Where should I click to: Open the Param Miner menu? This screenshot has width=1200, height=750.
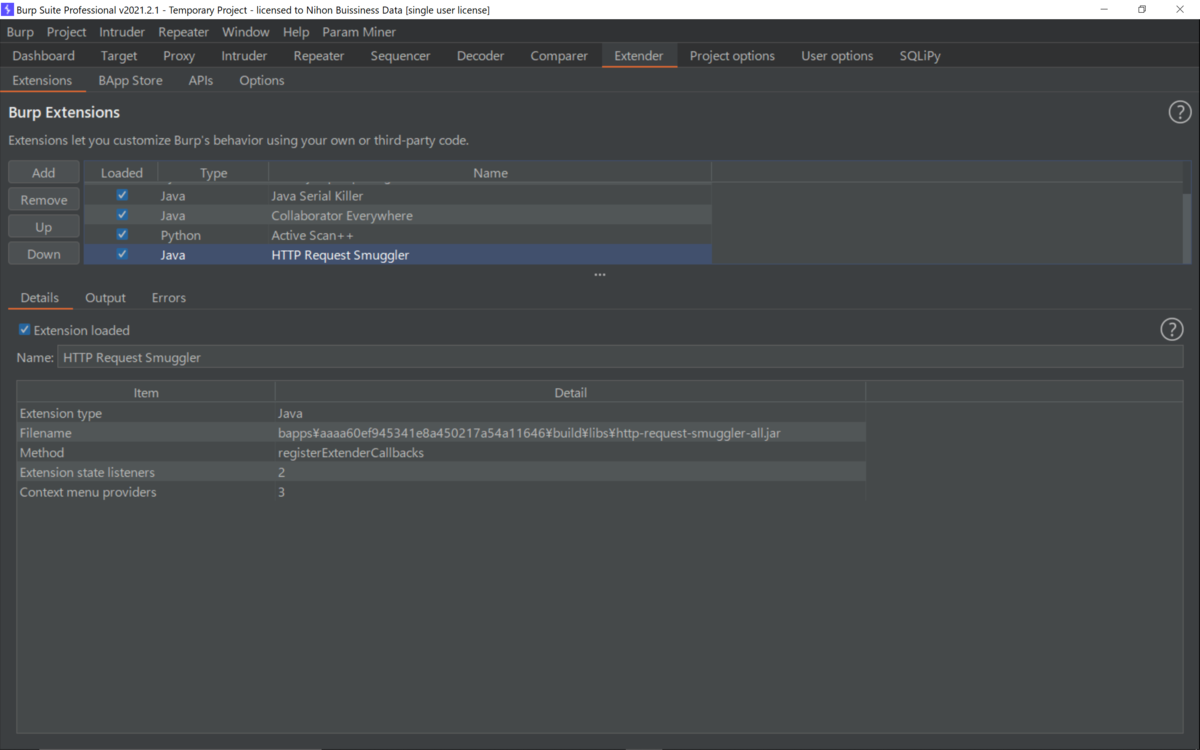pos(359,32)
